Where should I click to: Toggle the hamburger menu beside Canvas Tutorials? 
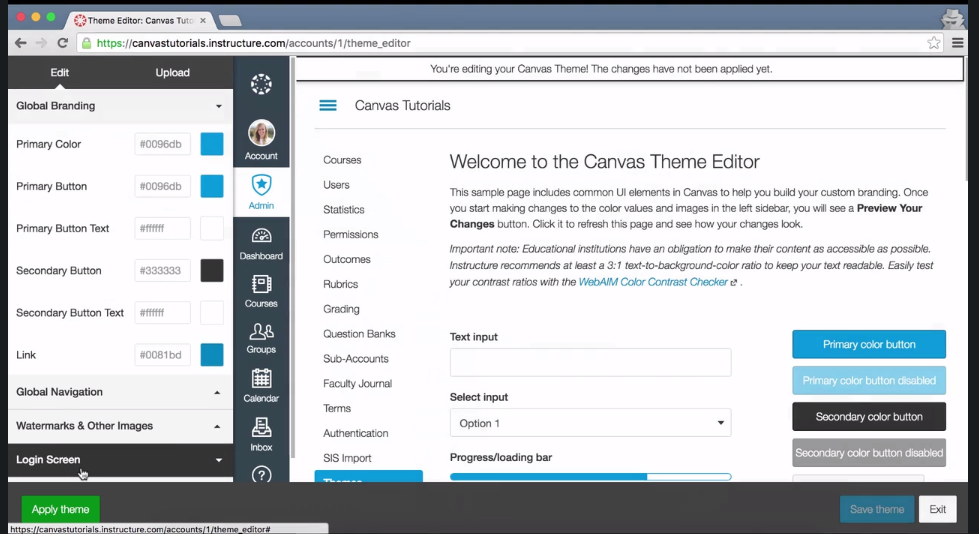click(x=328, y=106)
